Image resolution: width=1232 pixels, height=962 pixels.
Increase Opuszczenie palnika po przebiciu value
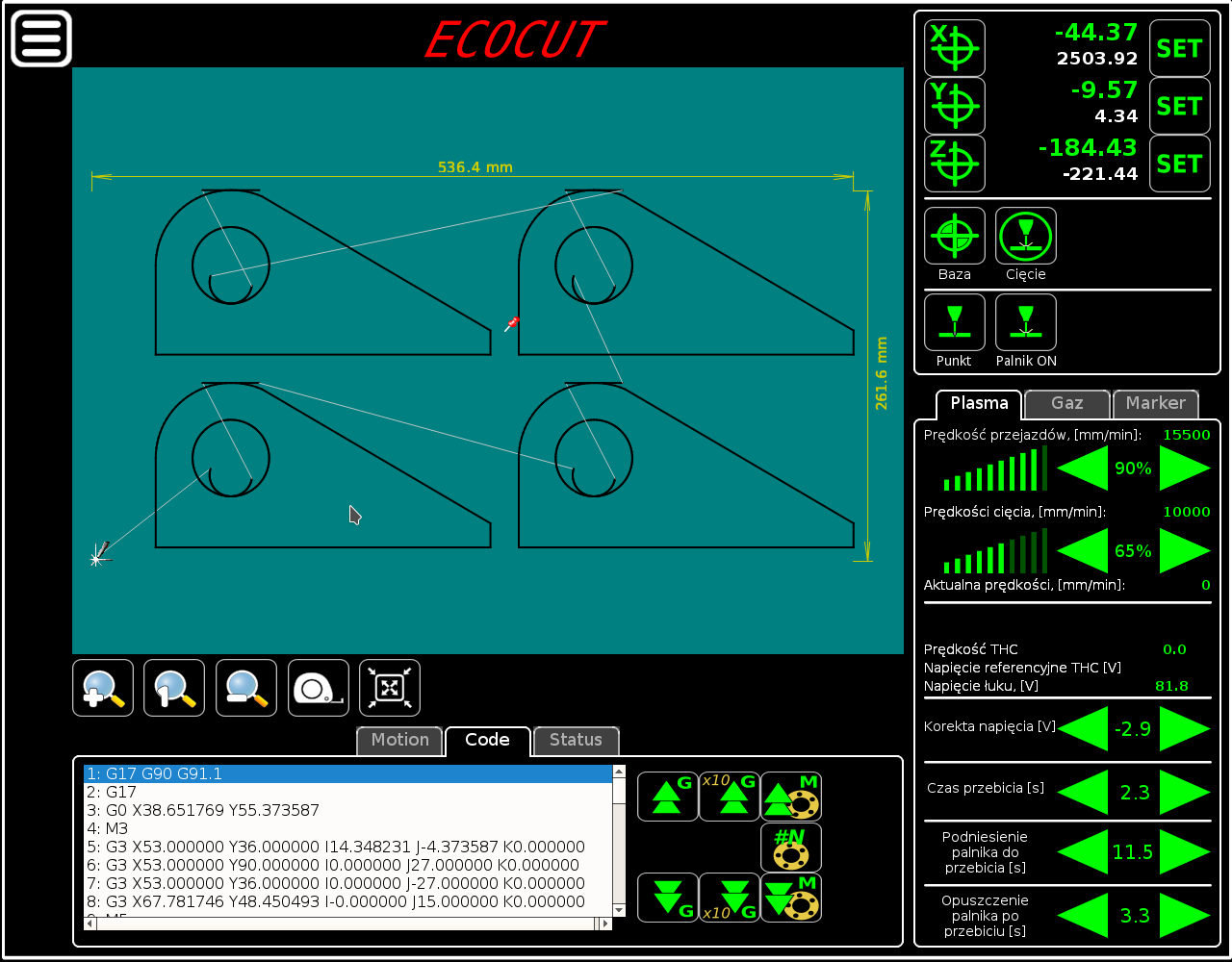click(1185, 916)
